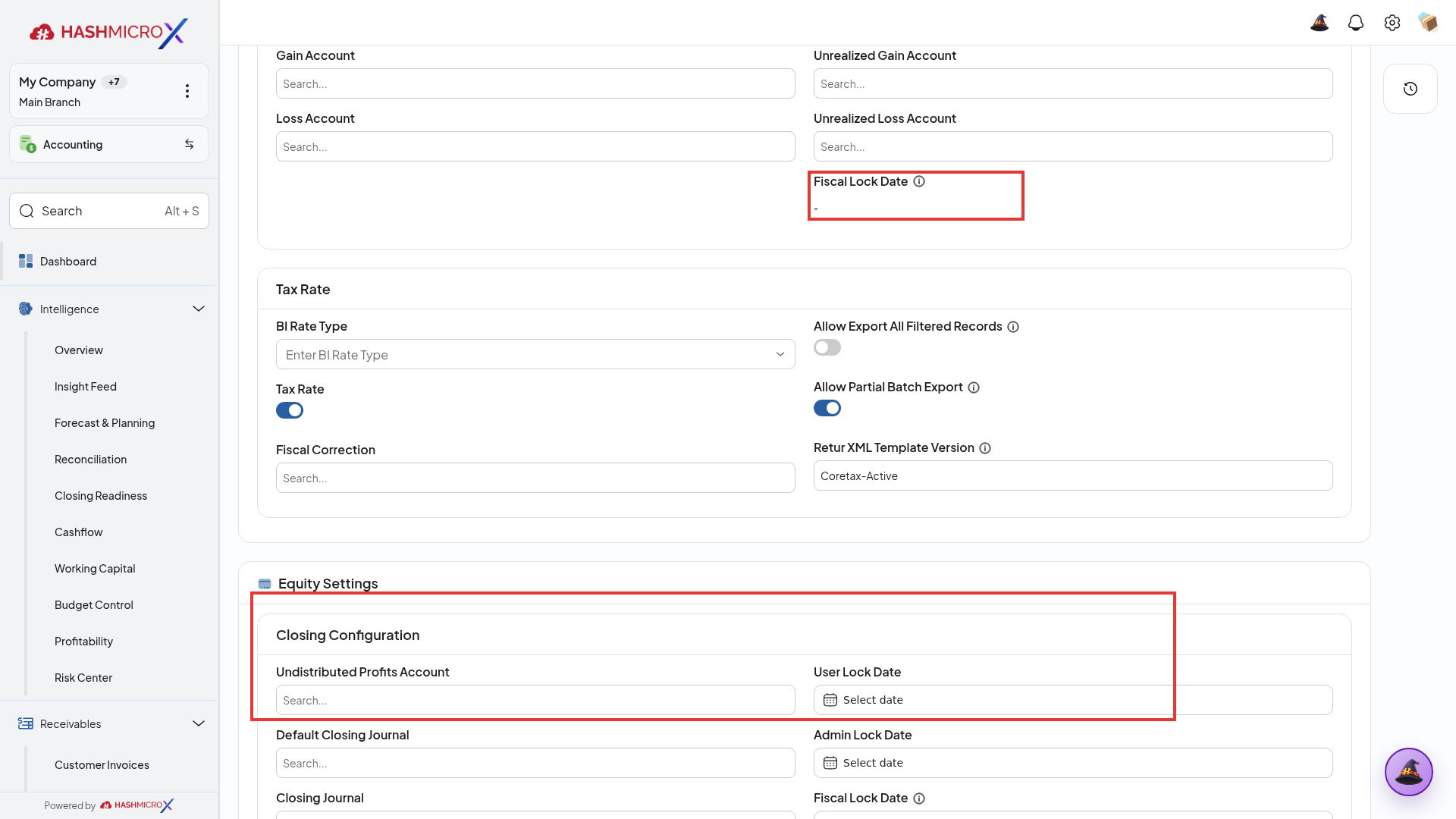Focus the Unrealized Loss Account field
The width and height of the screenshot is (1456, 819).
[x=1073, y=146]
